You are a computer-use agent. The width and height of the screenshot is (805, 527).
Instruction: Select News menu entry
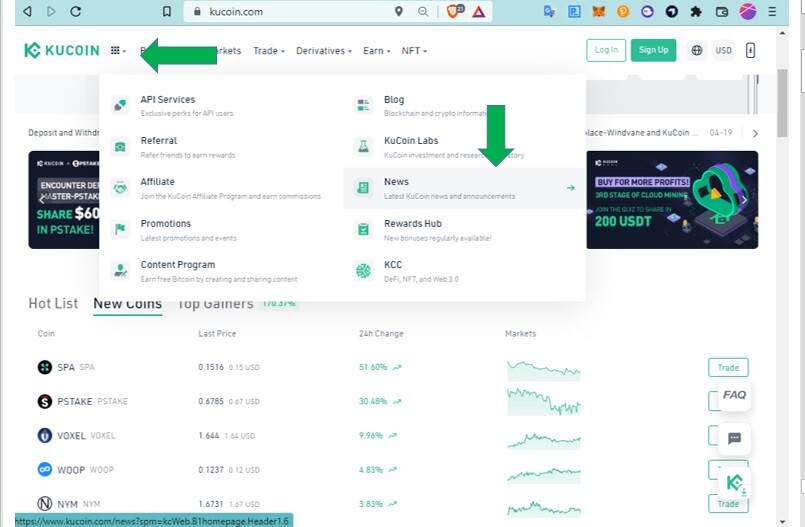[x=464, y=188]
